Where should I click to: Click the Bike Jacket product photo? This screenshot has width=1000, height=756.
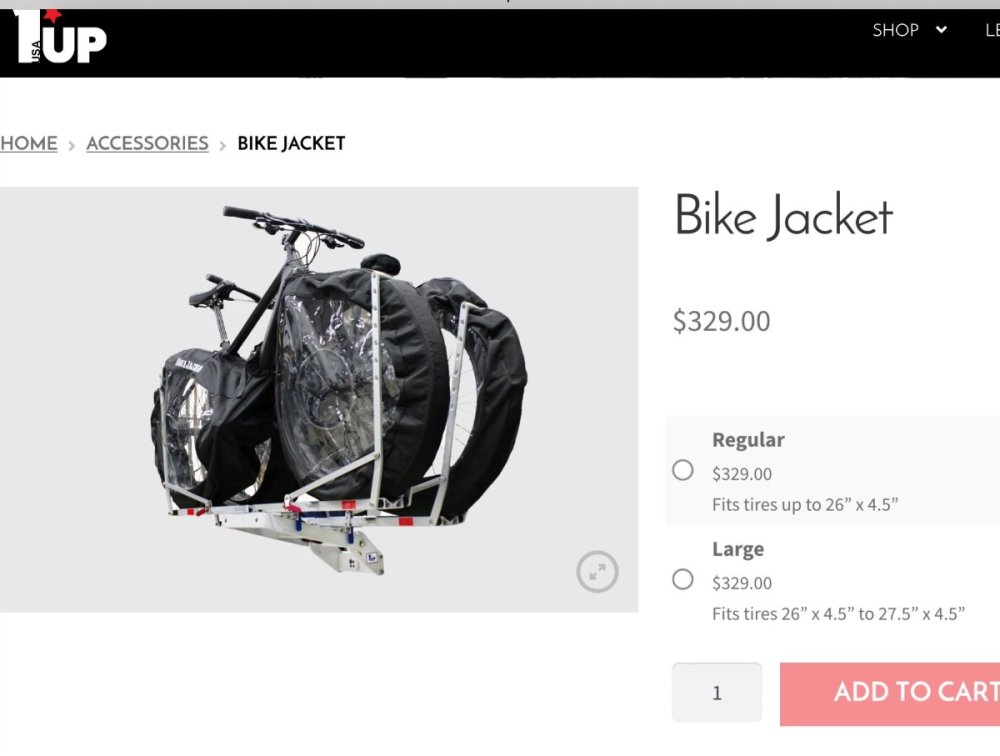coord(319,399)
